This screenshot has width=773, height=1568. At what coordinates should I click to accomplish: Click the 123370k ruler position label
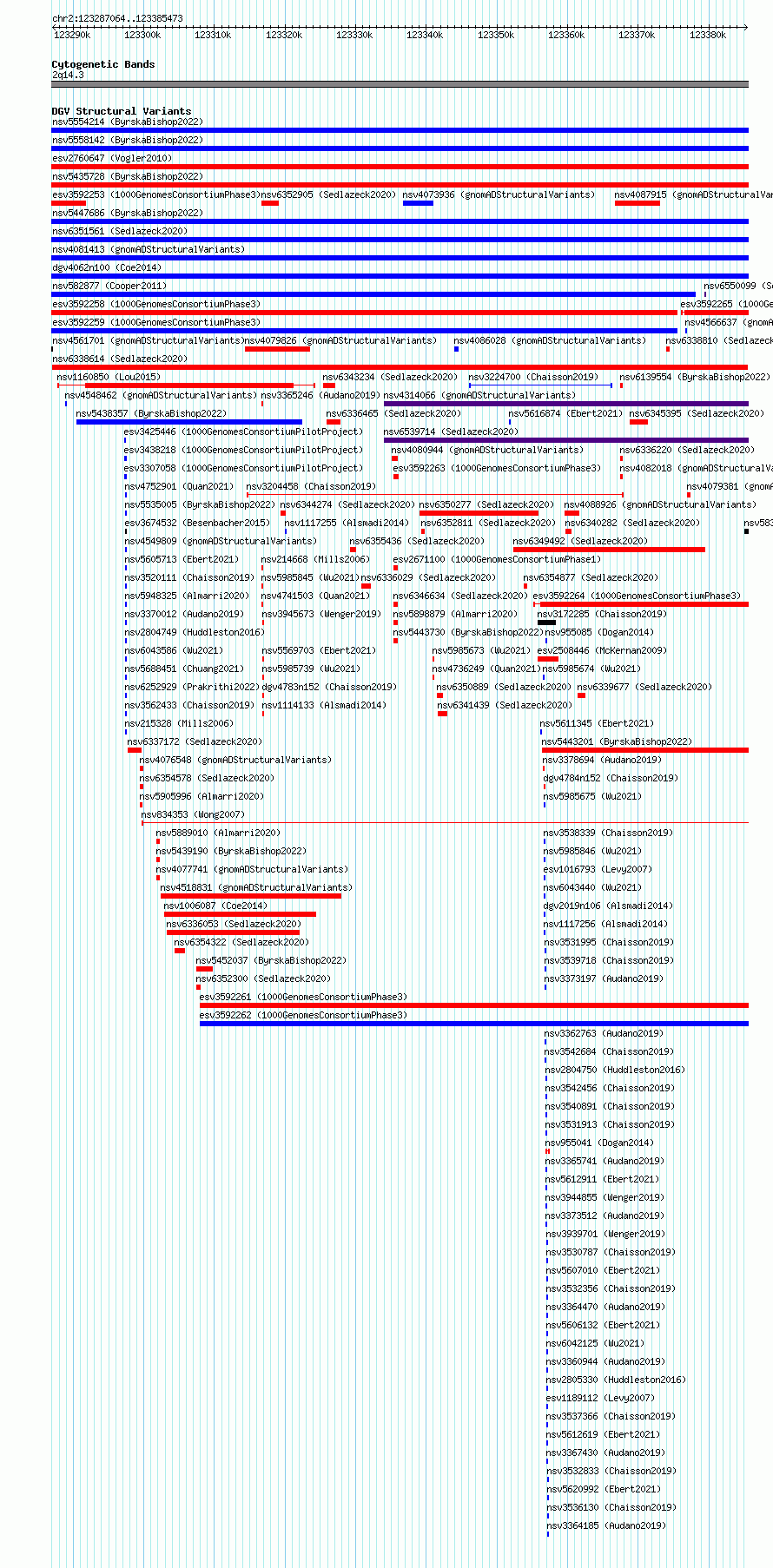coord(636,35)
